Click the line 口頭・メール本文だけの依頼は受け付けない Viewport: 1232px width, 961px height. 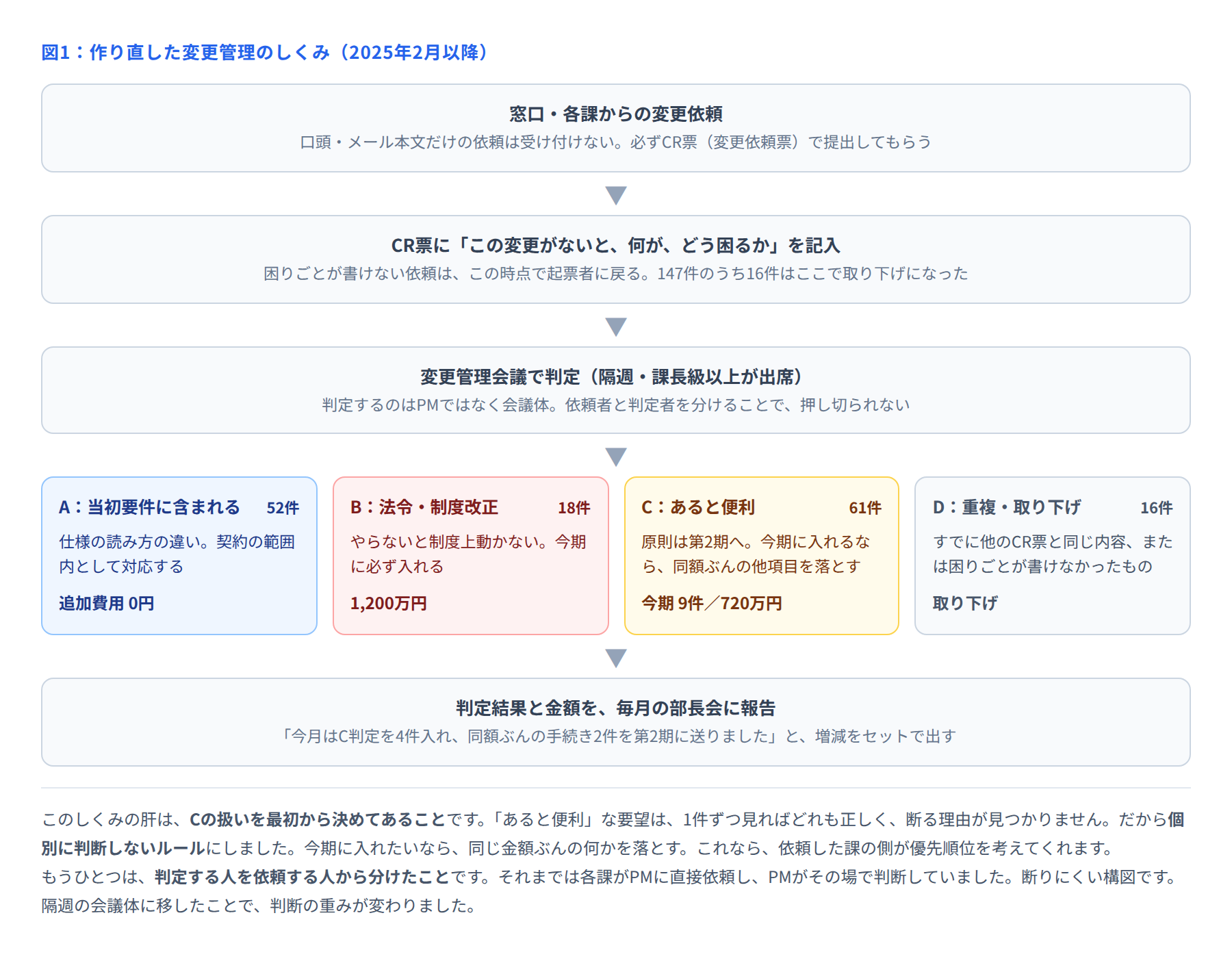pyautogui.click(x=616, y=142)
